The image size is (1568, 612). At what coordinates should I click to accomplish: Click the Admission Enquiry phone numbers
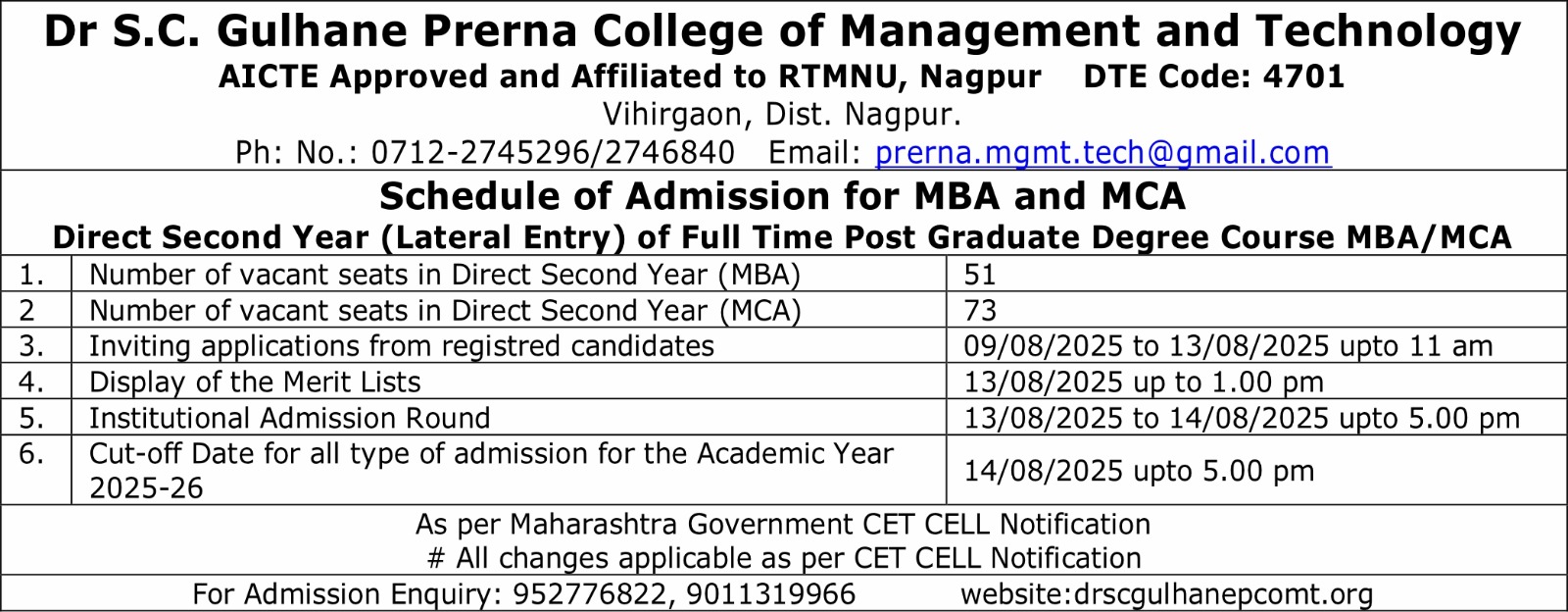point(684,594)
